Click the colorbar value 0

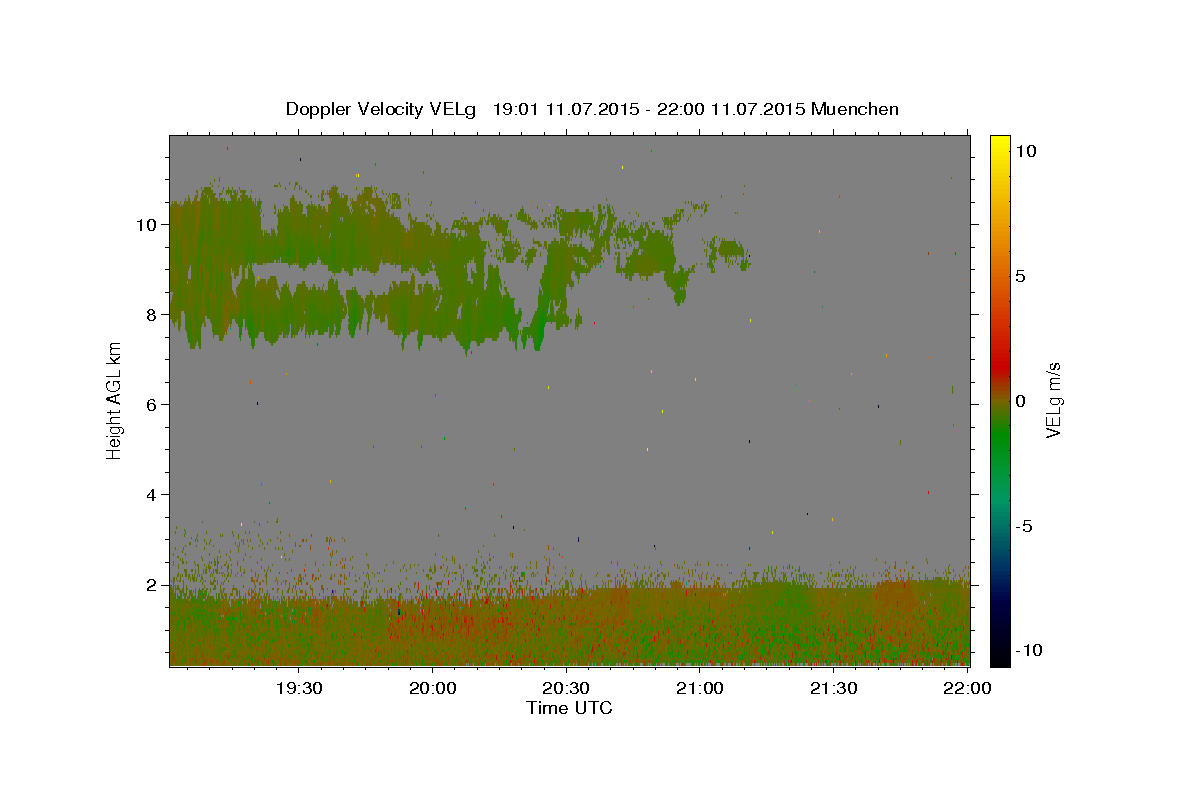coord(1022,401)
